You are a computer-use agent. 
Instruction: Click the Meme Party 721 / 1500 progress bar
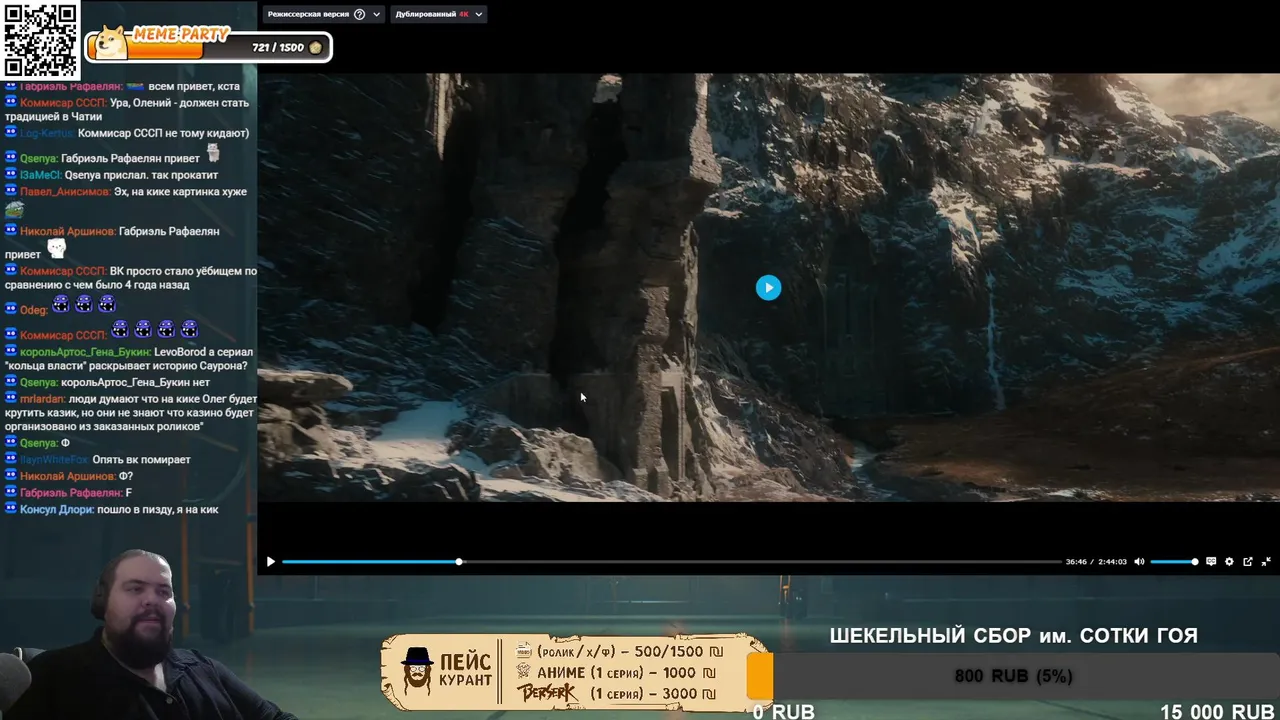coord(208,47)
